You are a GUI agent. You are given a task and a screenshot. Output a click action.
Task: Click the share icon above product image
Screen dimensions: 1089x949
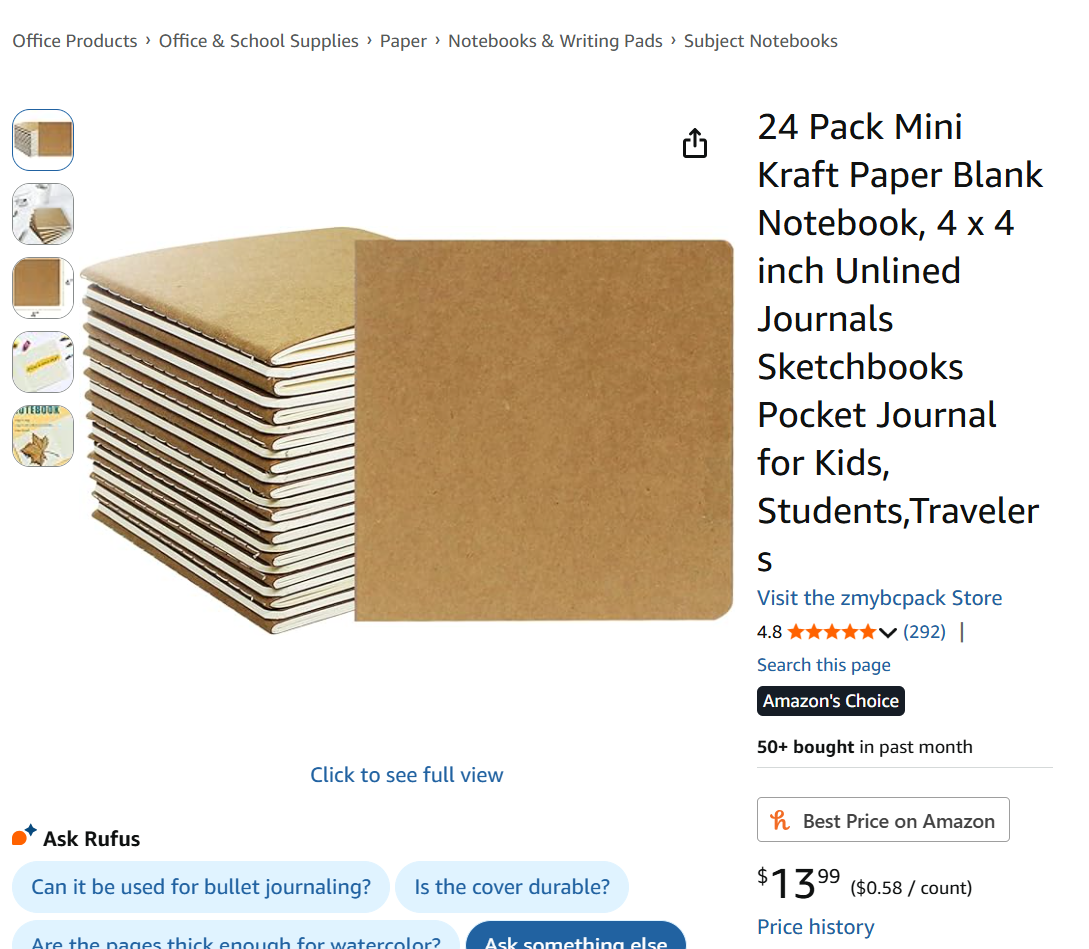695,144
